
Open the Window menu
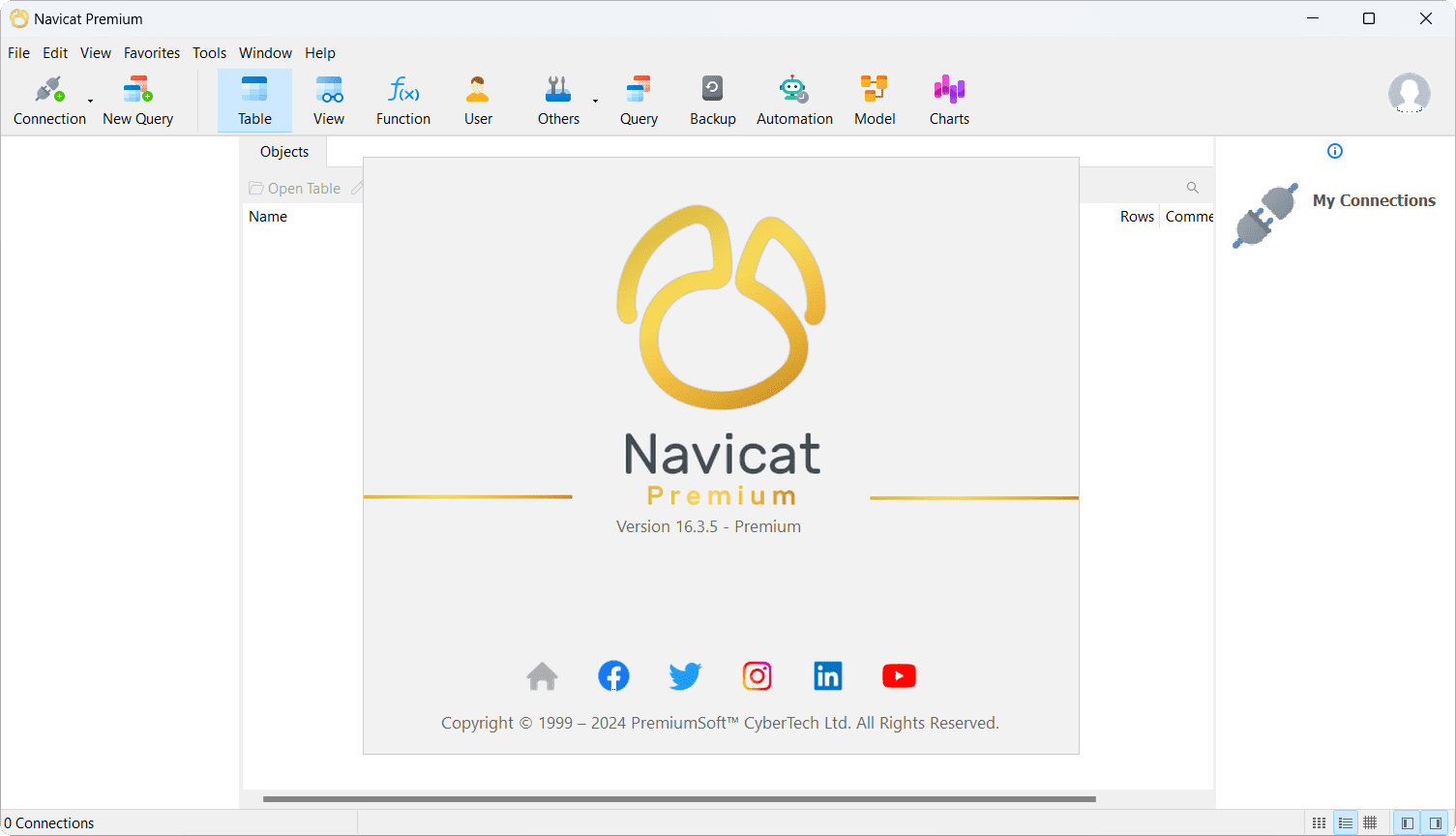(265, 53)
